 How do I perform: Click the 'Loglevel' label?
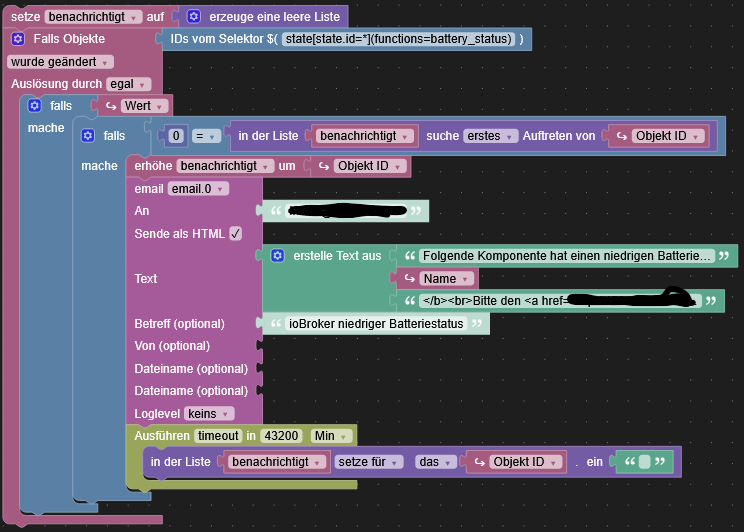click(157, 414)
